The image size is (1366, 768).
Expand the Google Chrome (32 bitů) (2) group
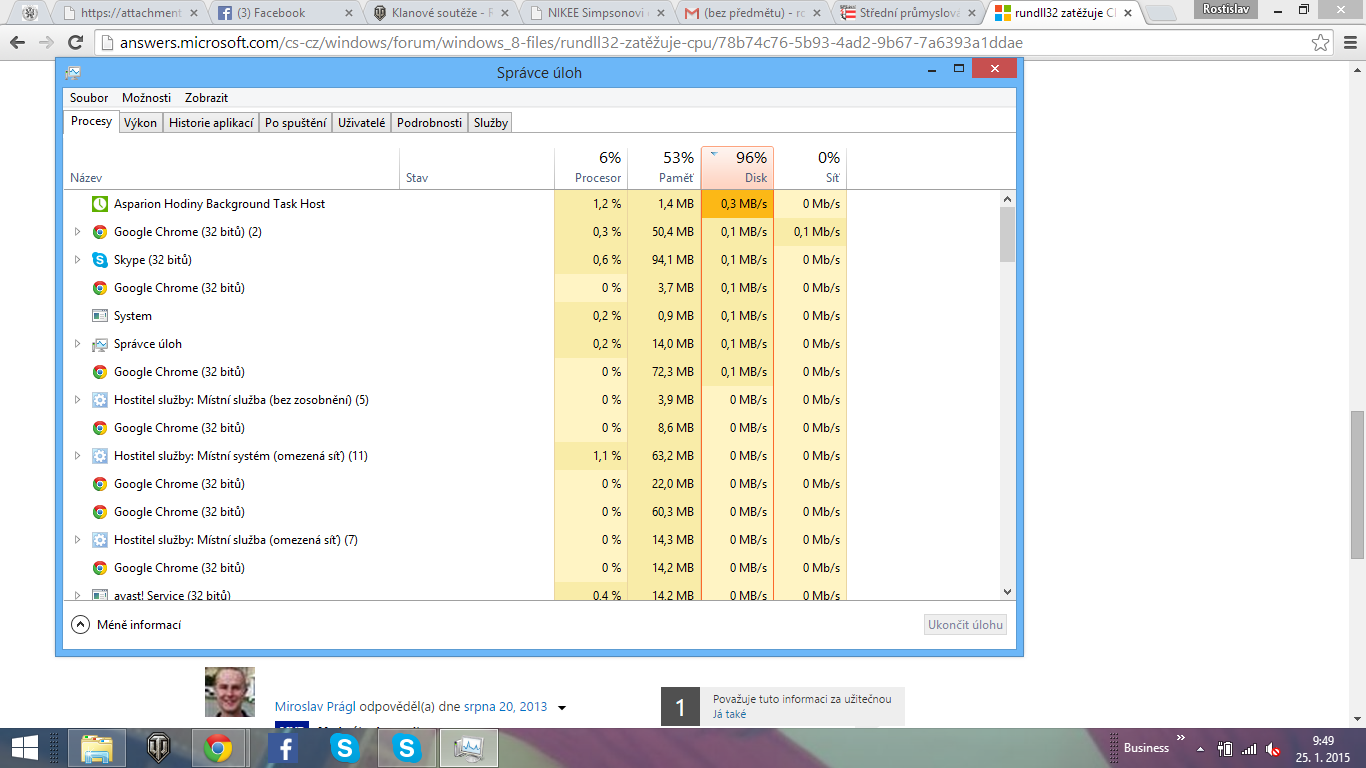point(78,232)
